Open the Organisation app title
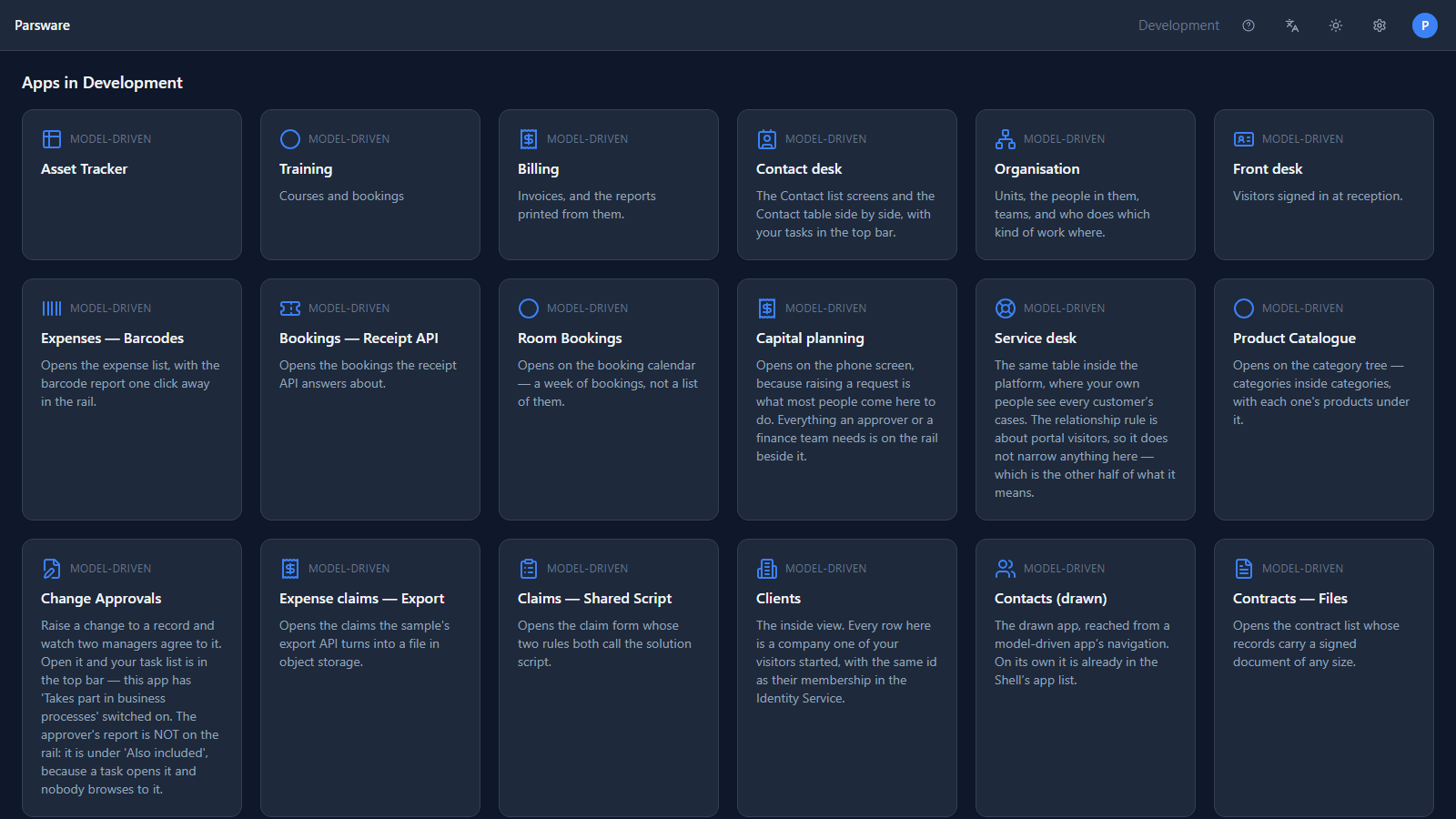Viewport: 1456px width, 819px height. coord(1036,169)
